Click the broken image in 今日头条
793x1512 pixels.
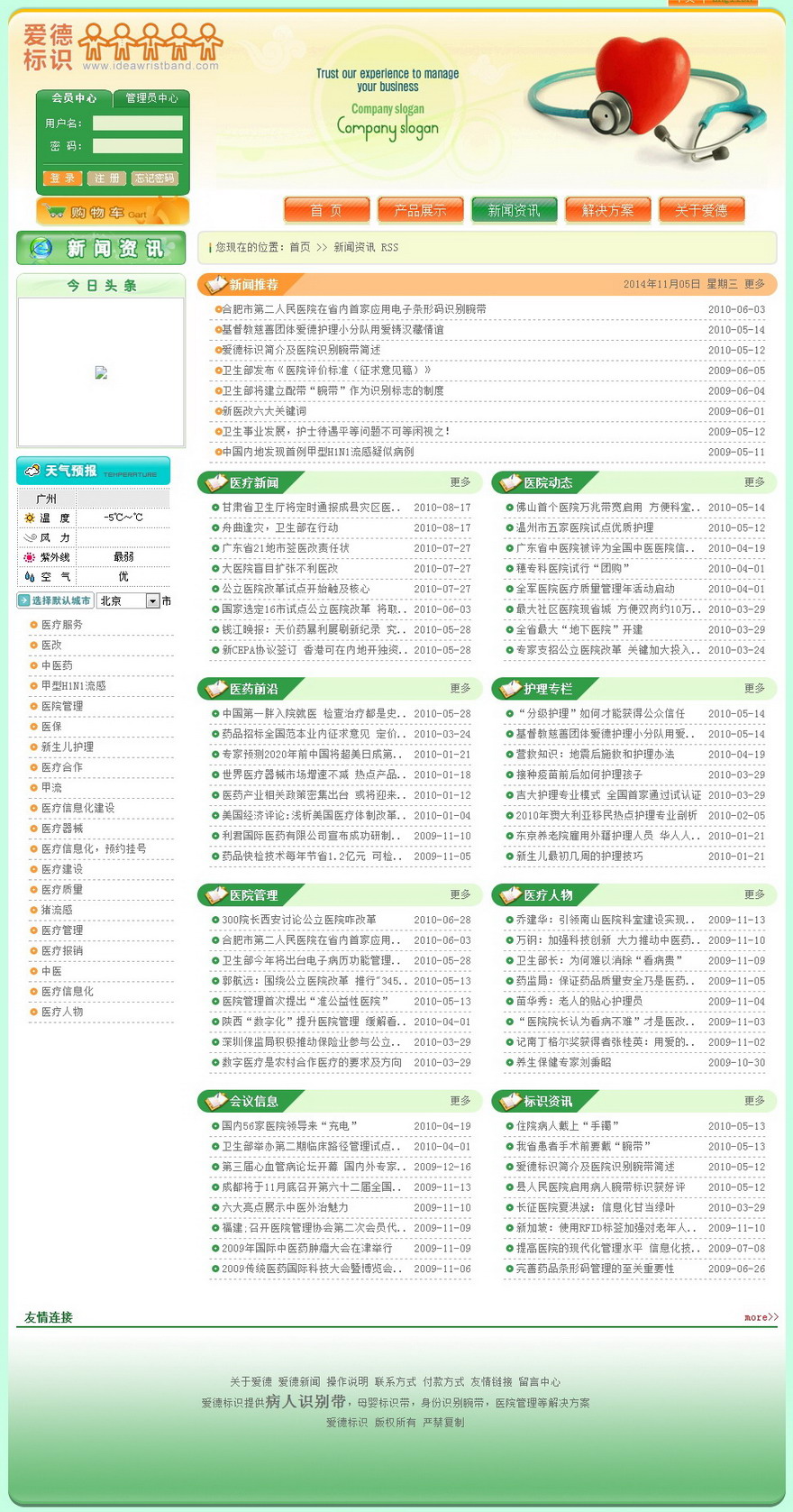101,372
